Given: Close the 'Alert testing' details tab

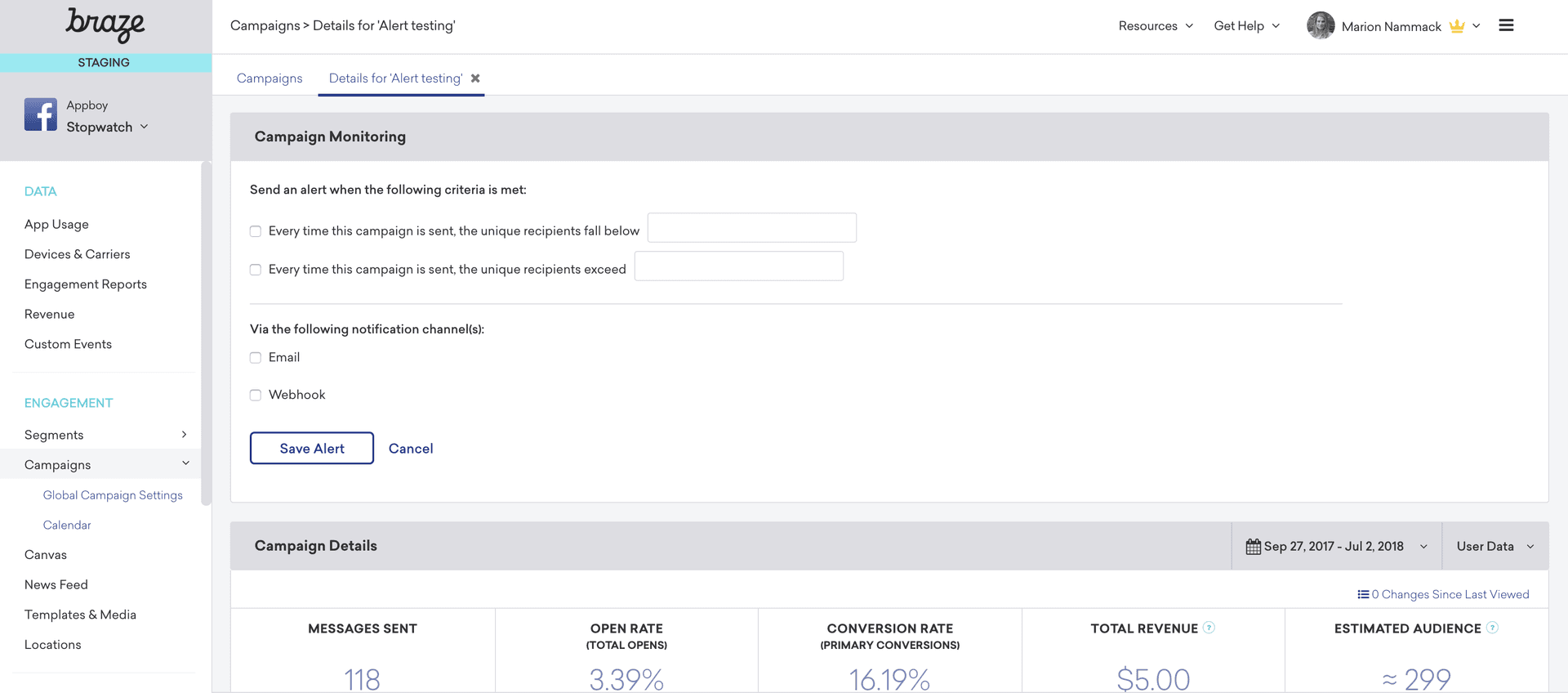Looking at the screenshot, I should (475, 78).
